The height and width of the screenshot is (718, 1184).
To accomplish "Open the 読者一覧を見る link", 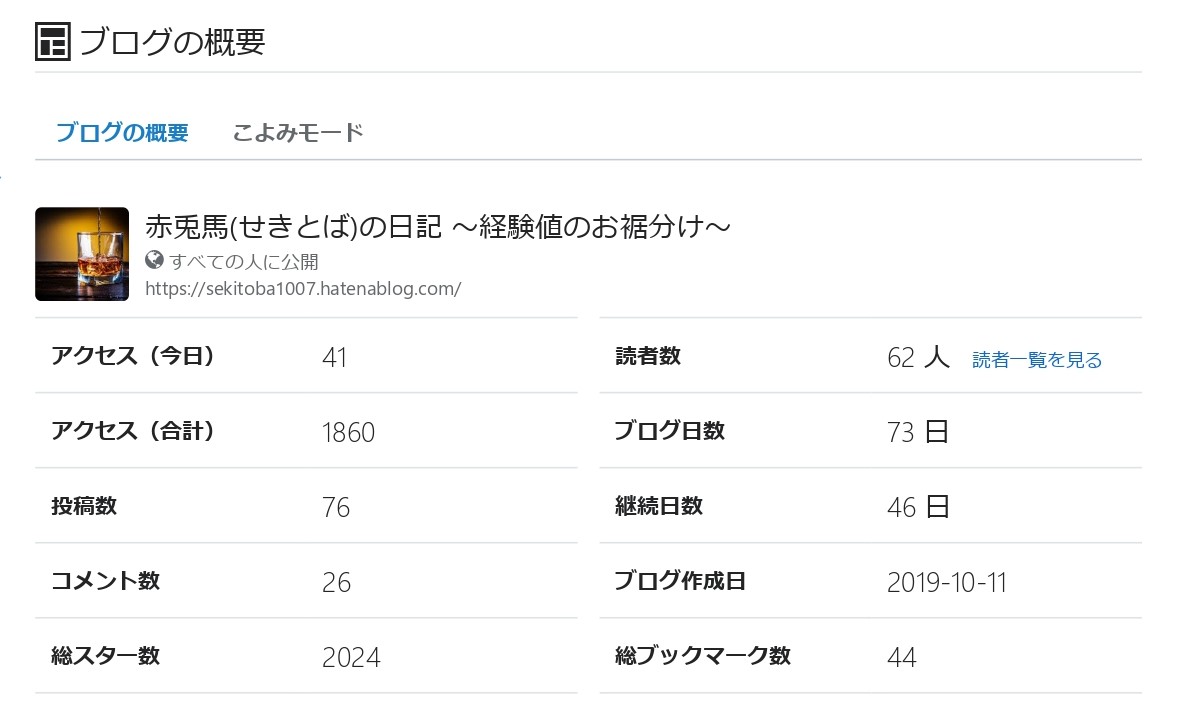I will [1037, 359].
